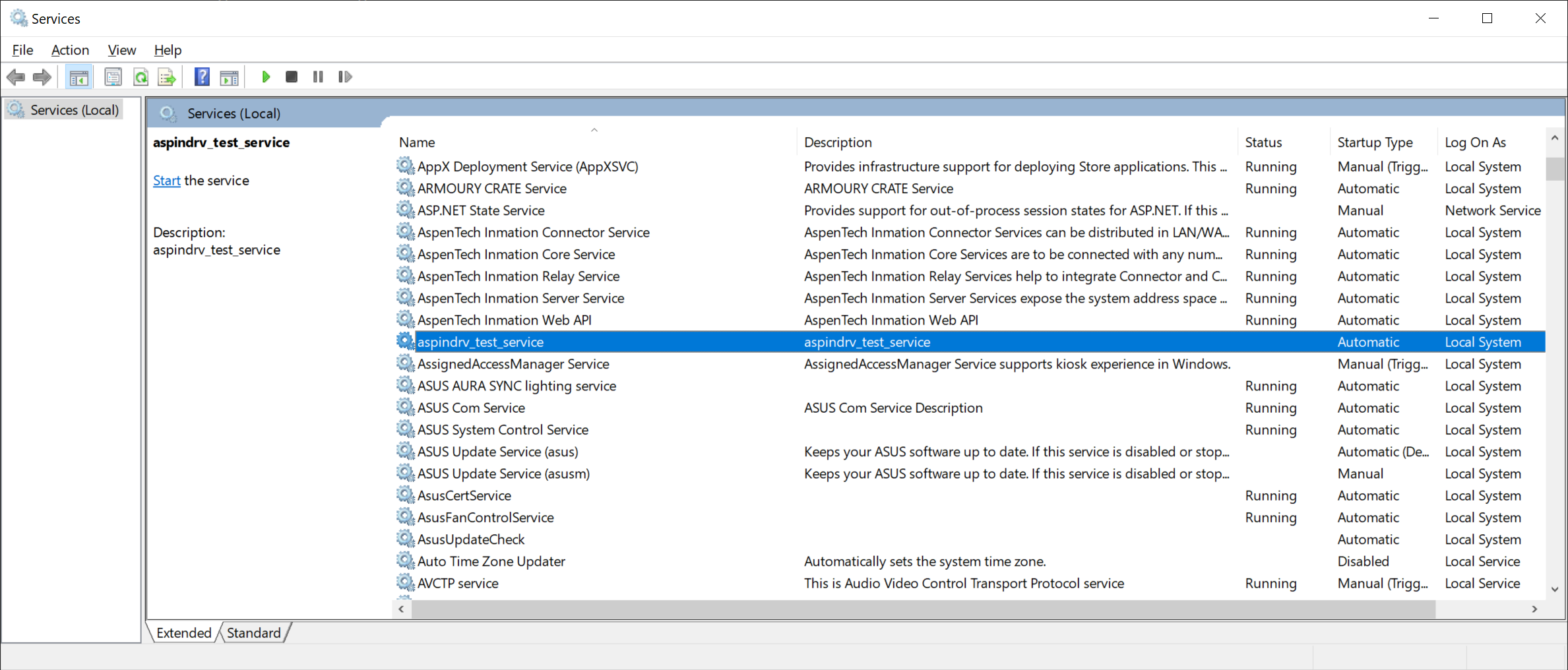Open Properties toolbar icon

[x=113, y=77]
